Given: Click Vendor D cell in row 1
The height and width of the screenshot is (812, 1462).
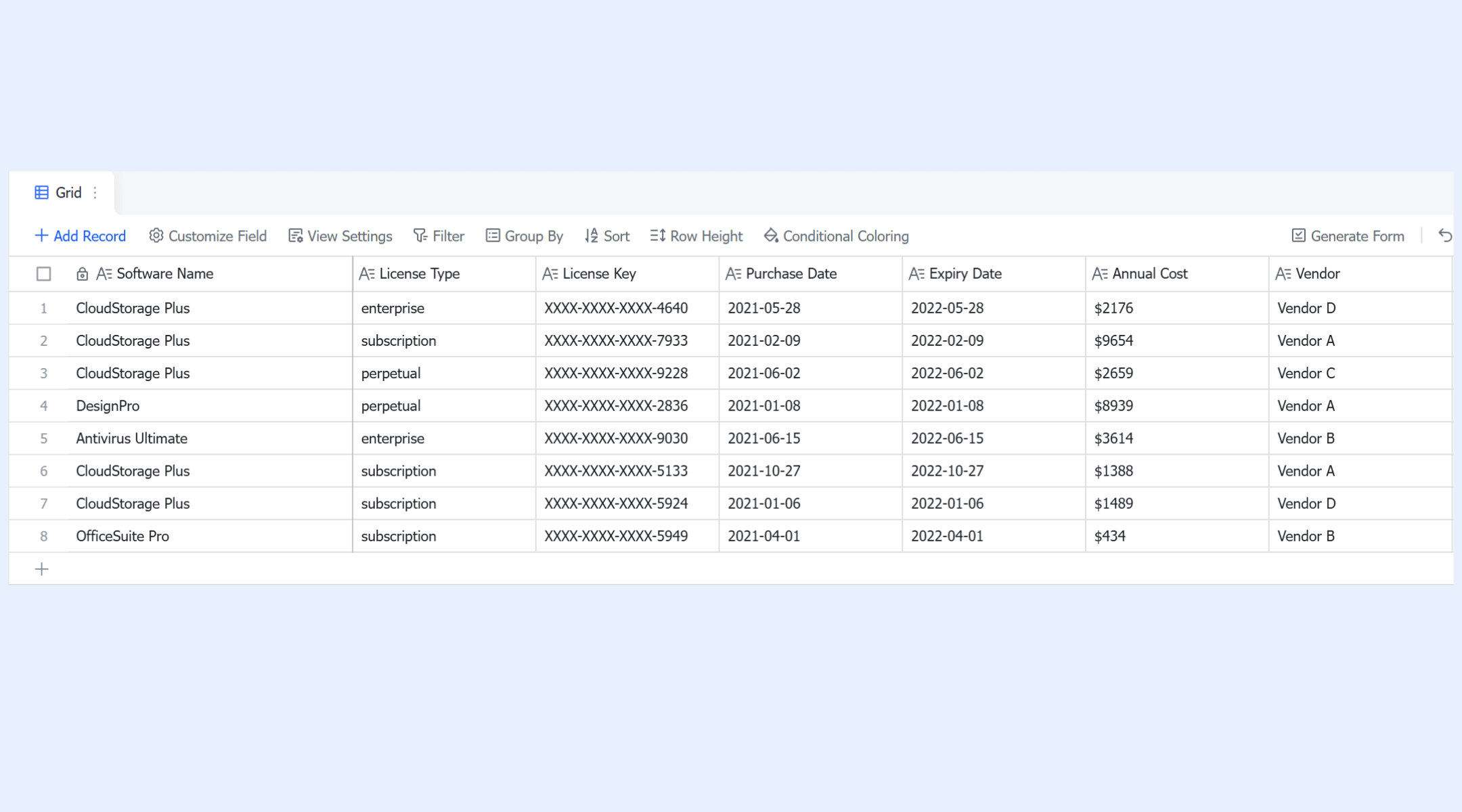Looking at the screenshot, I should 1360,309.
